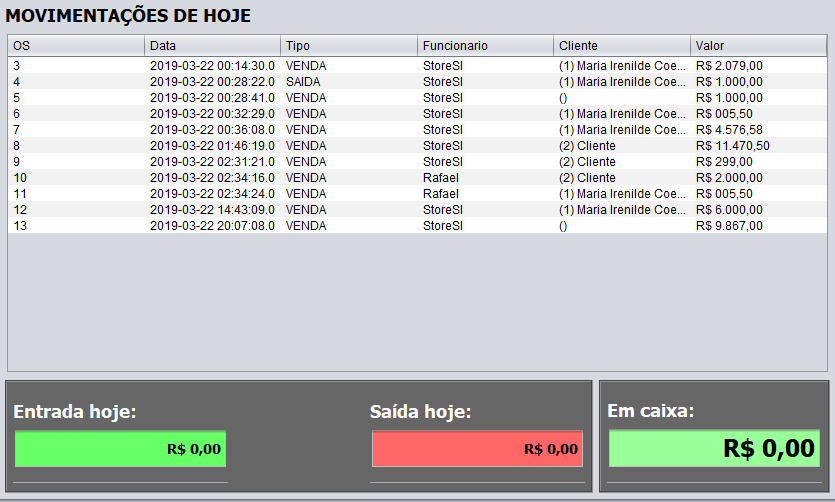
Task: Click date 2019-03-22 00:36:08.0
Action: coord(212,129)
